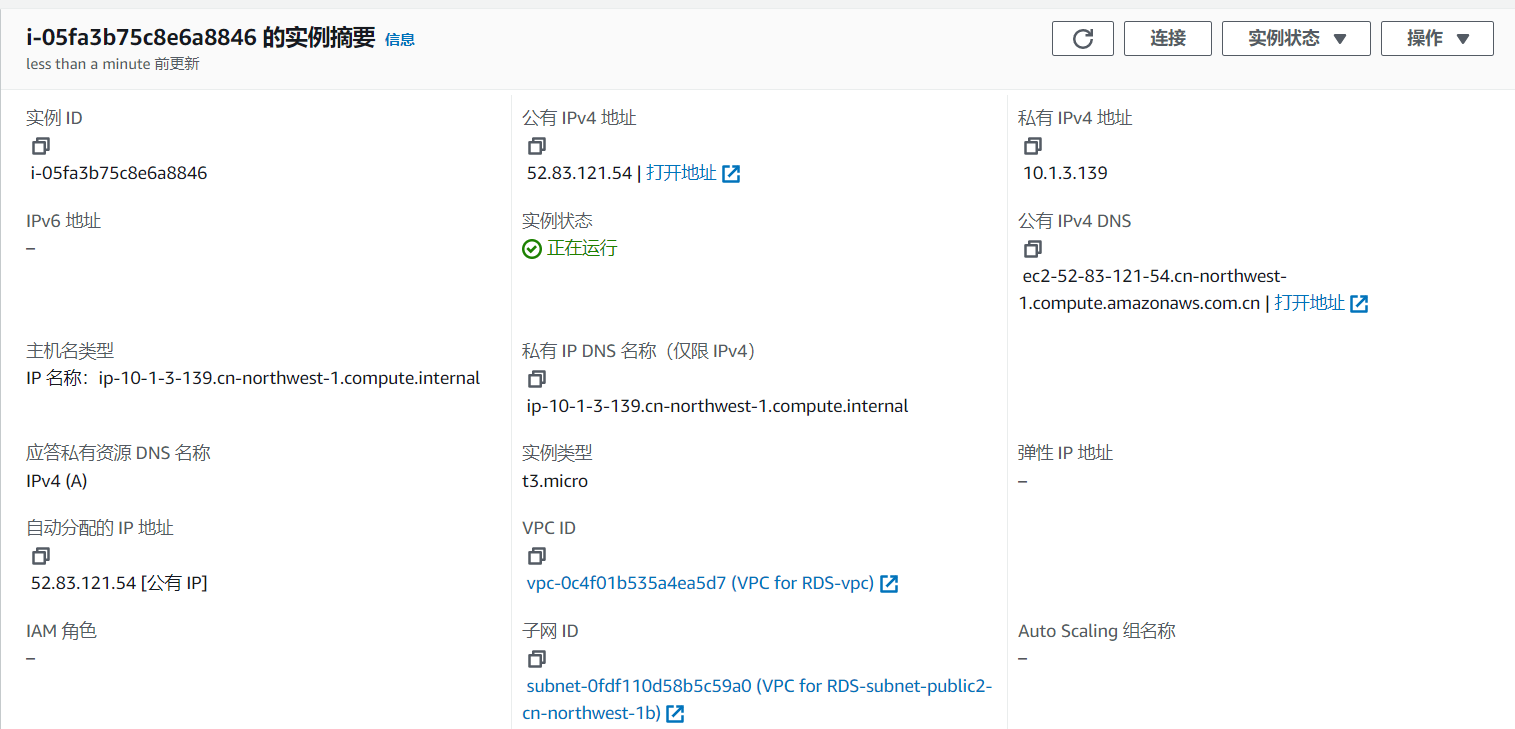Copy the auto-assigned IP address

pos(41,555)
